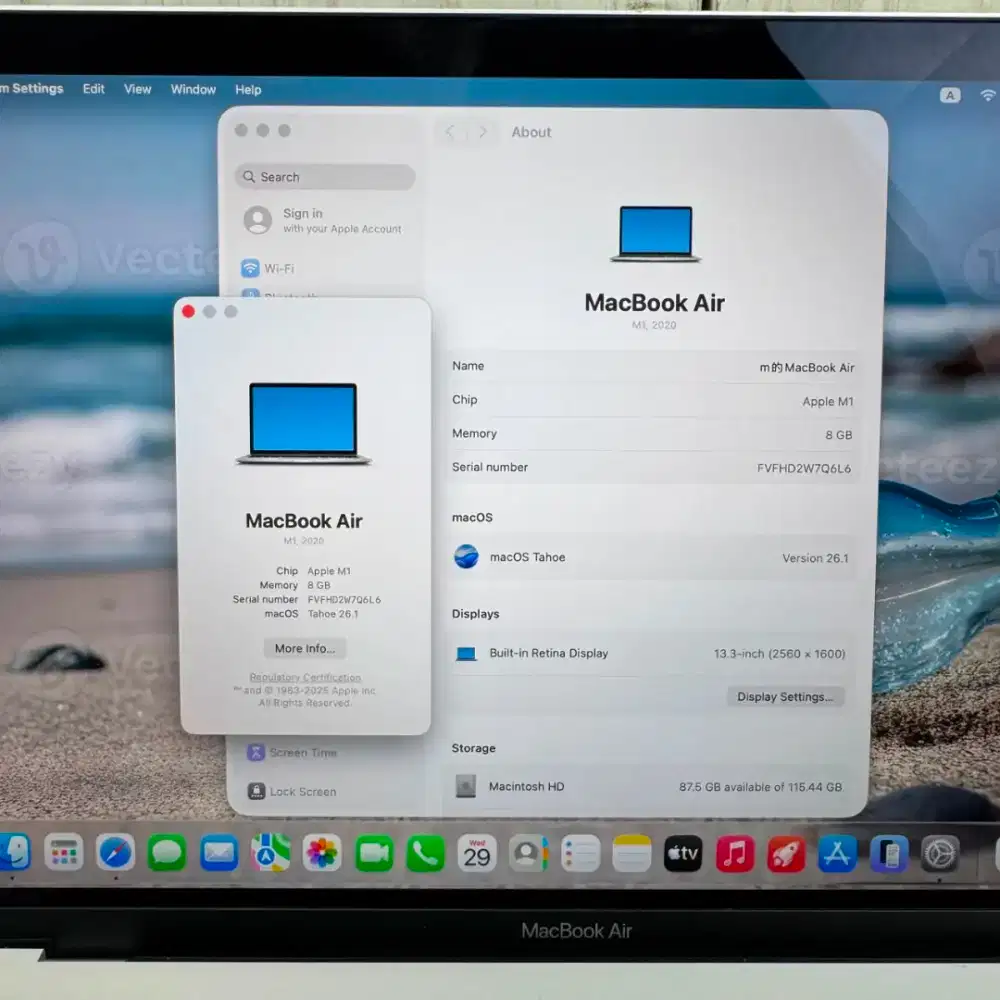The width and height of the screenshot is (1000, 1000).
Task: Open System Settings gear in Dock
Action: point(940,853)
